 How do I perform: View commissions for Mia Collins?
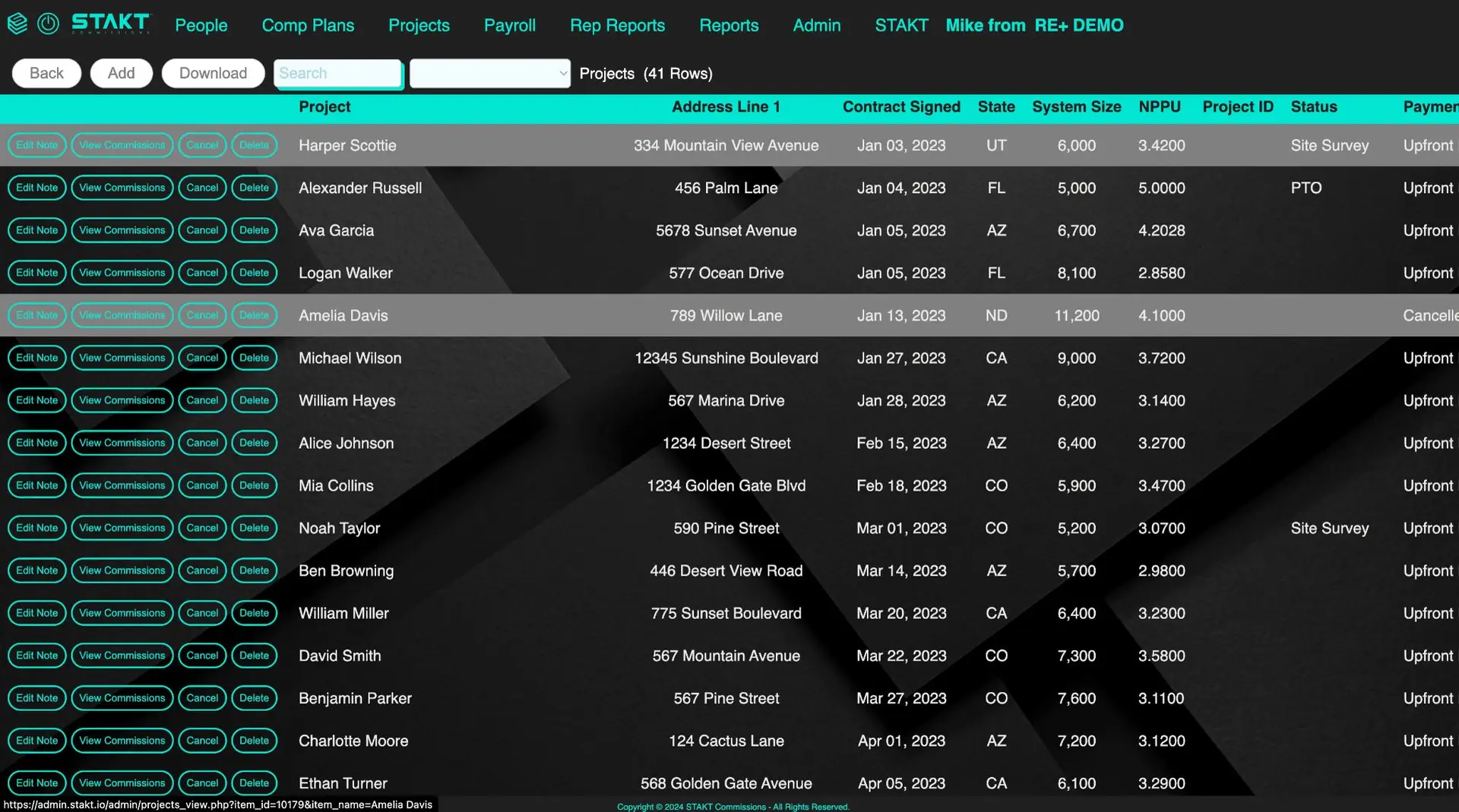pyautogui.click(x=122, y=485)
